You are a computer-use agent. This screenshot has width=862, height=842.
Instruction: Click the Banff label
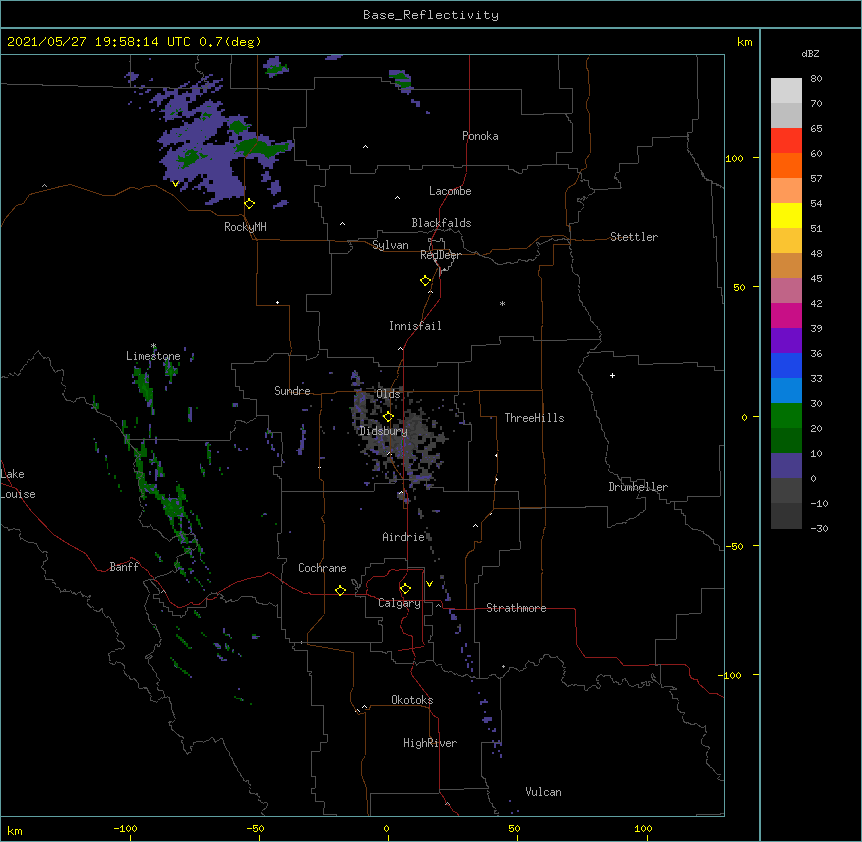pos(124,567)
